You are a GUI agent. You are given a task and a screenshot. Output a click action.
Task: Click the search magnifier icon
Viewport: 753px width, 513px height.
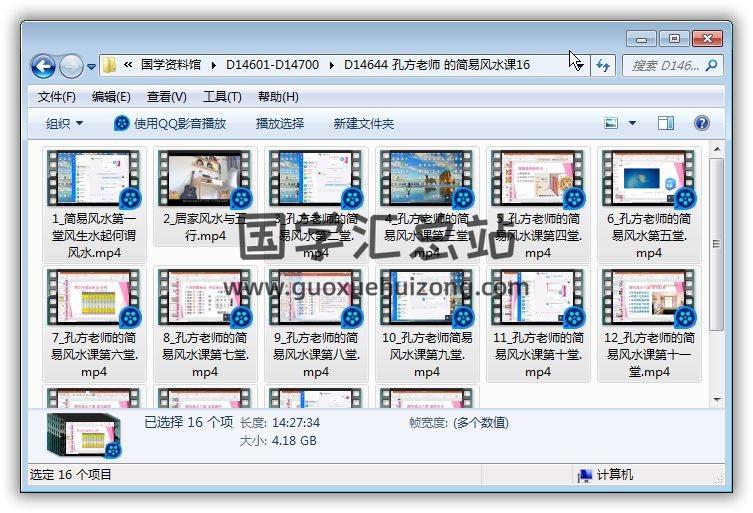click(x=711, y=66)
